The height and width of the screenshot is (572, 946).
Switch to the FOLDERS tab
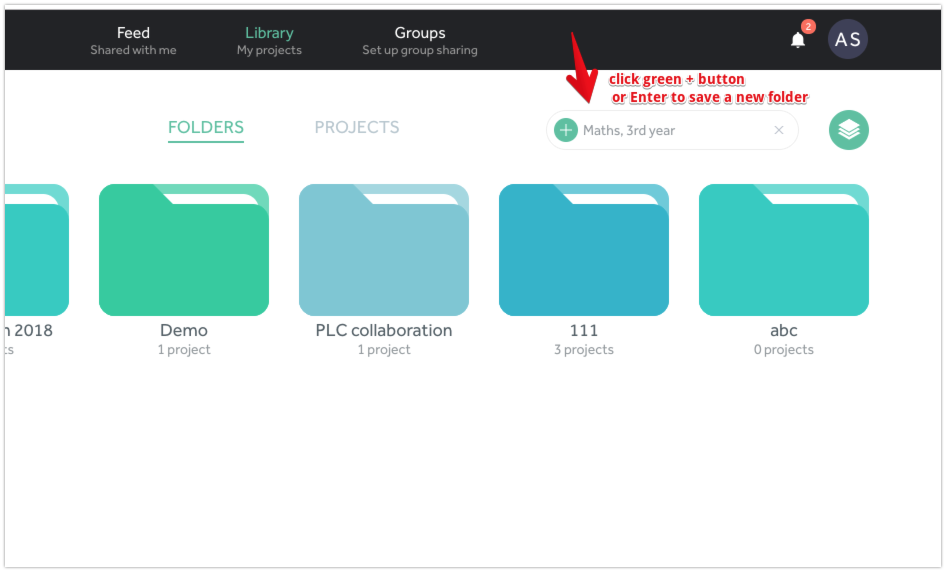pyautogui.click(x=206, y=127)
